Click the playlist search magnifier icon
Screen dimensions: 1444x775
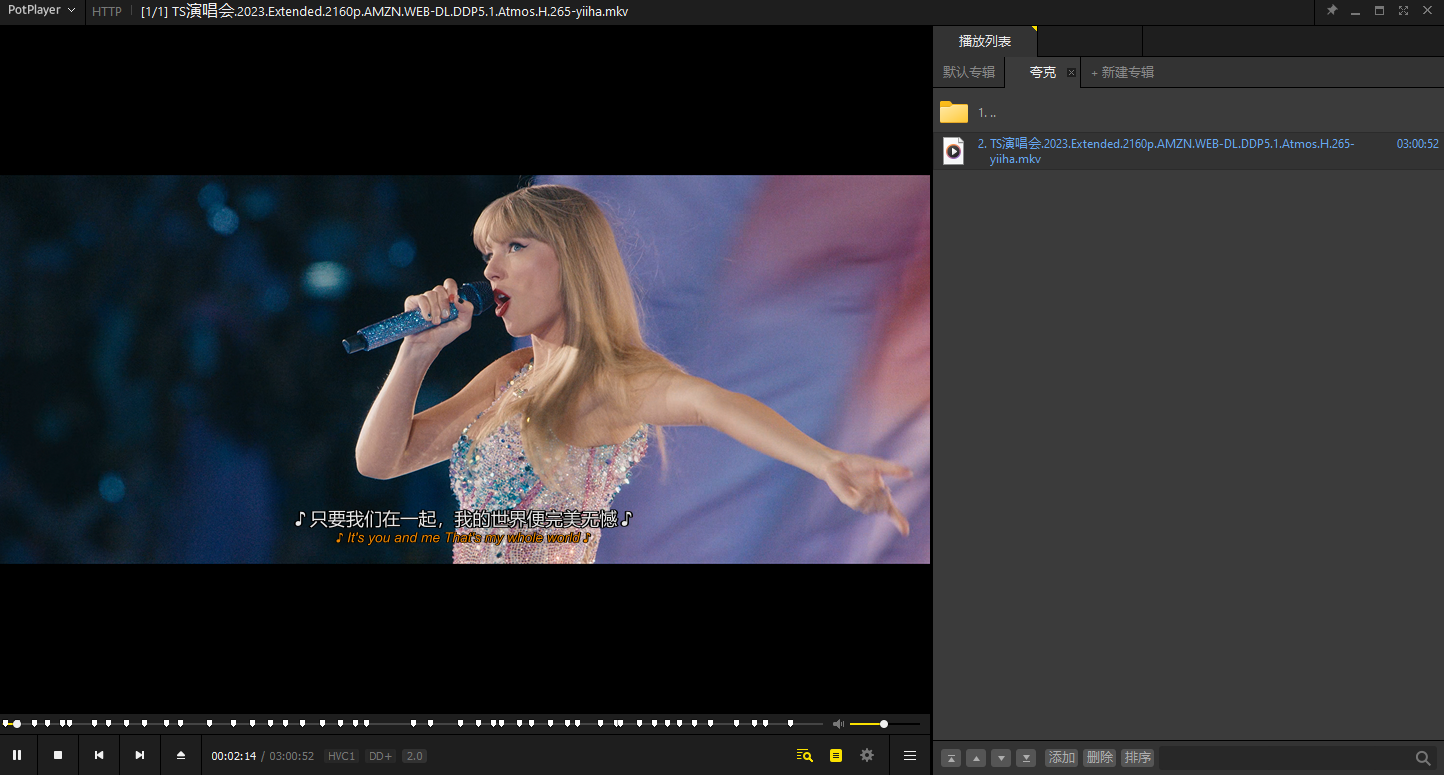point(1423,758)
